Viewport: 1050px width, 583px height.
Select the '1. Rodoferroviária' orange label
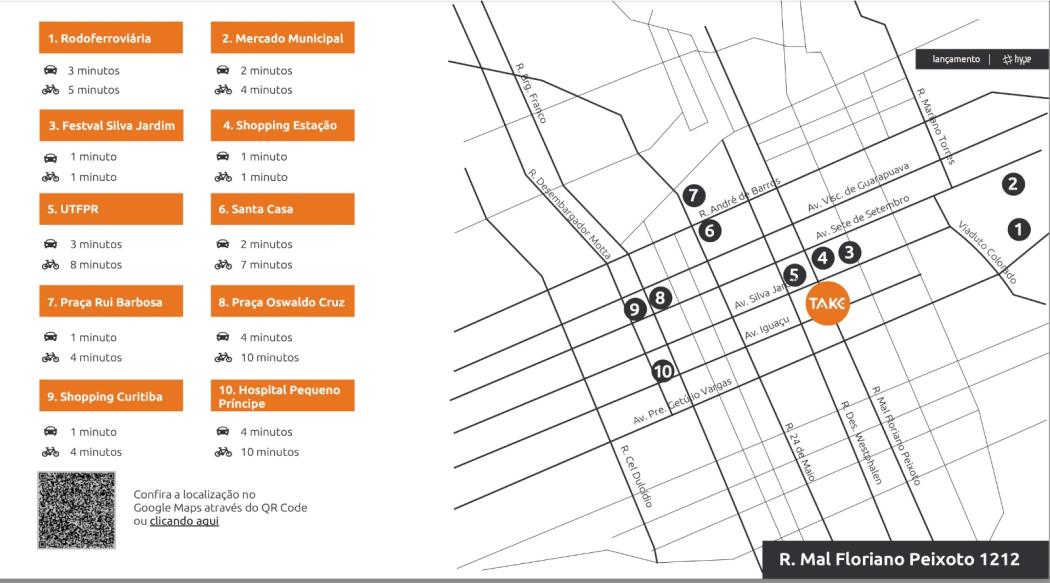click(x=110, y=37)
